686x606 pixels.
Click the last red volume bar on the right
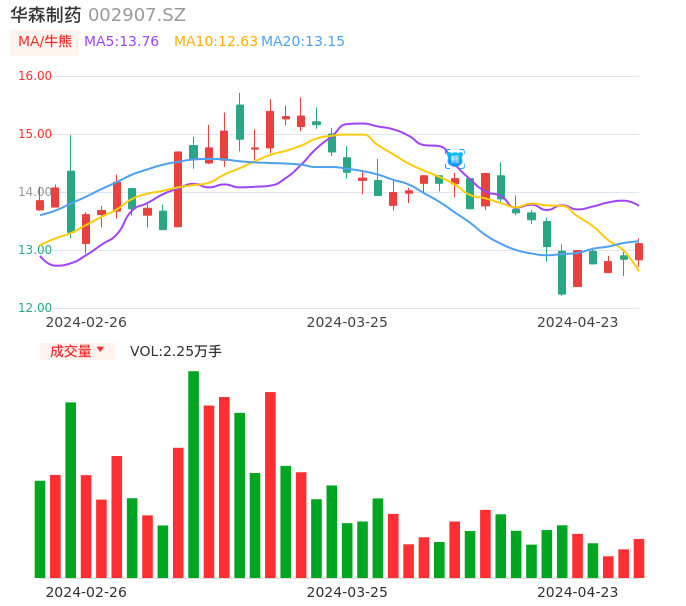(x=639, y=558)
